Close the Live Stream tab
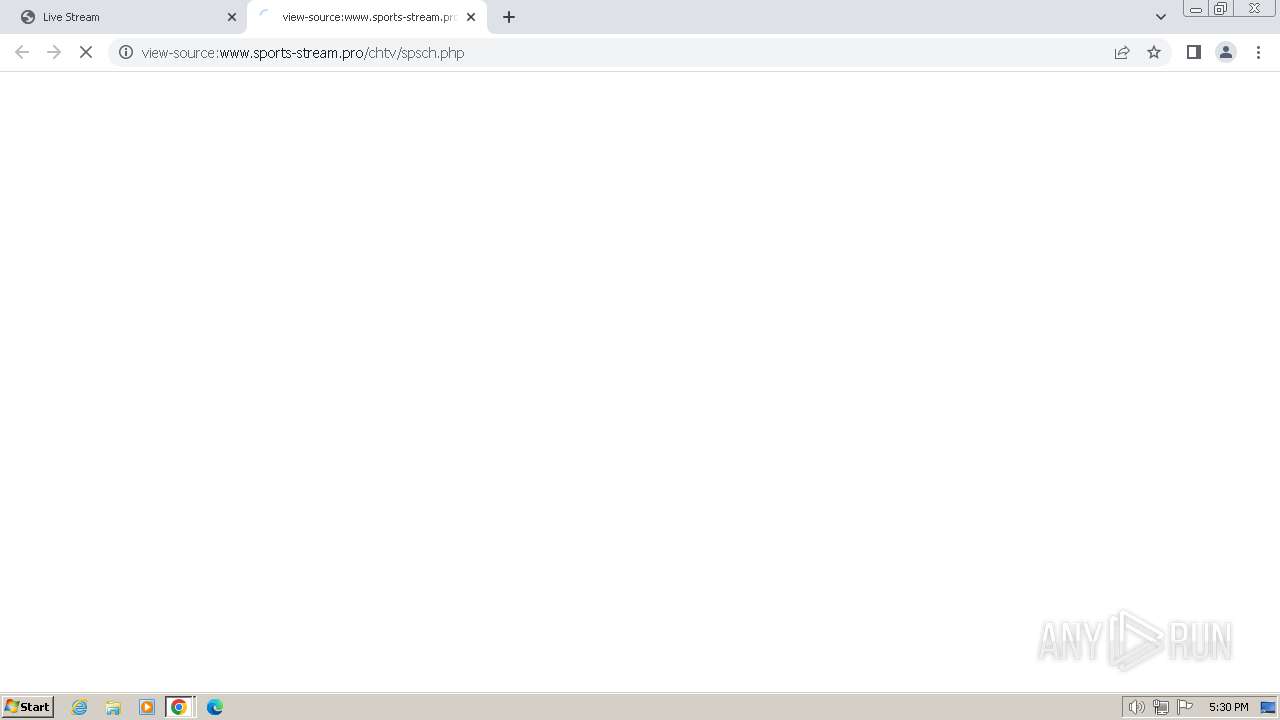The image size is (1280, 720). (232, 17)
